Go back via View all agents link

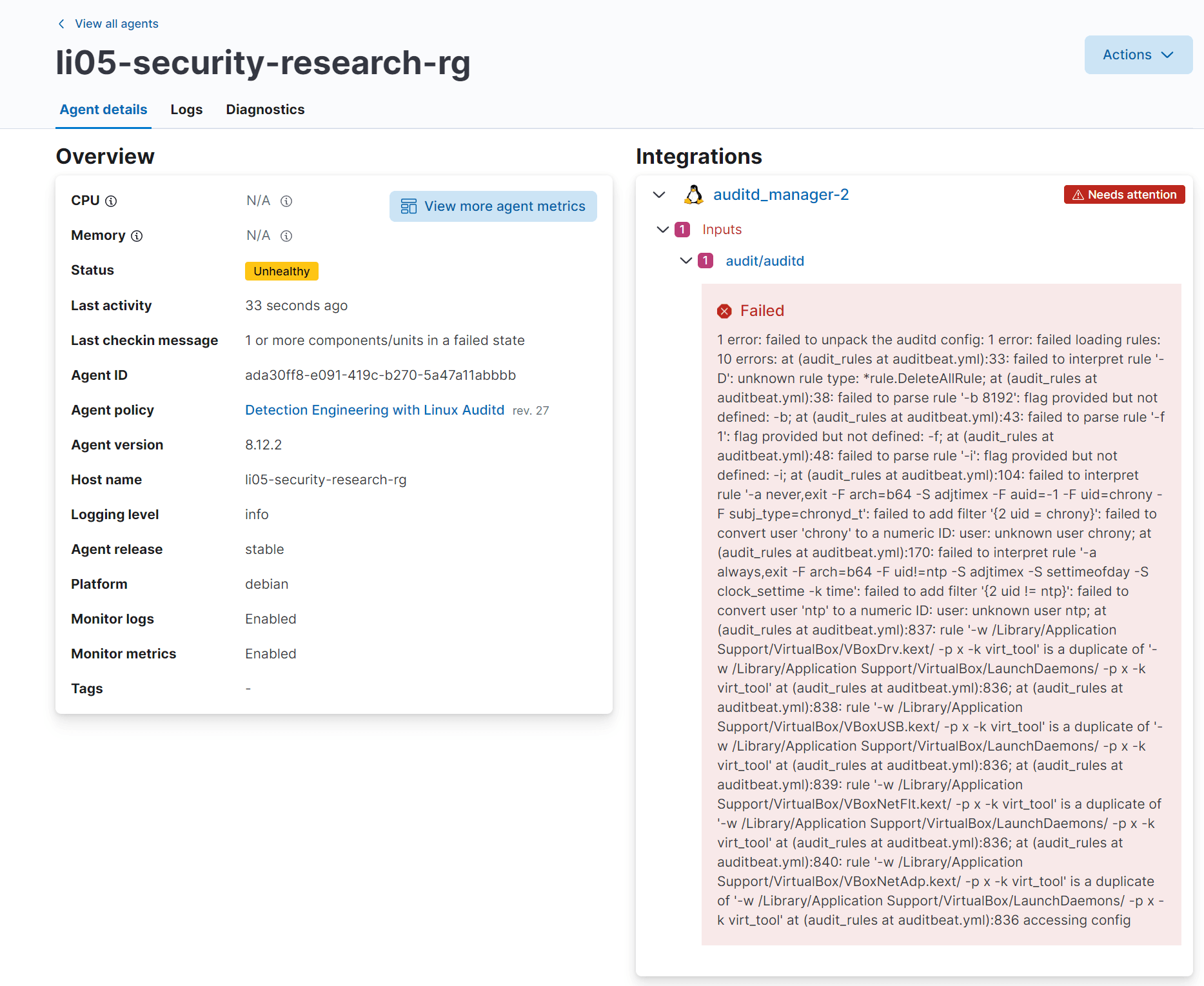click(x=117, y=24)
